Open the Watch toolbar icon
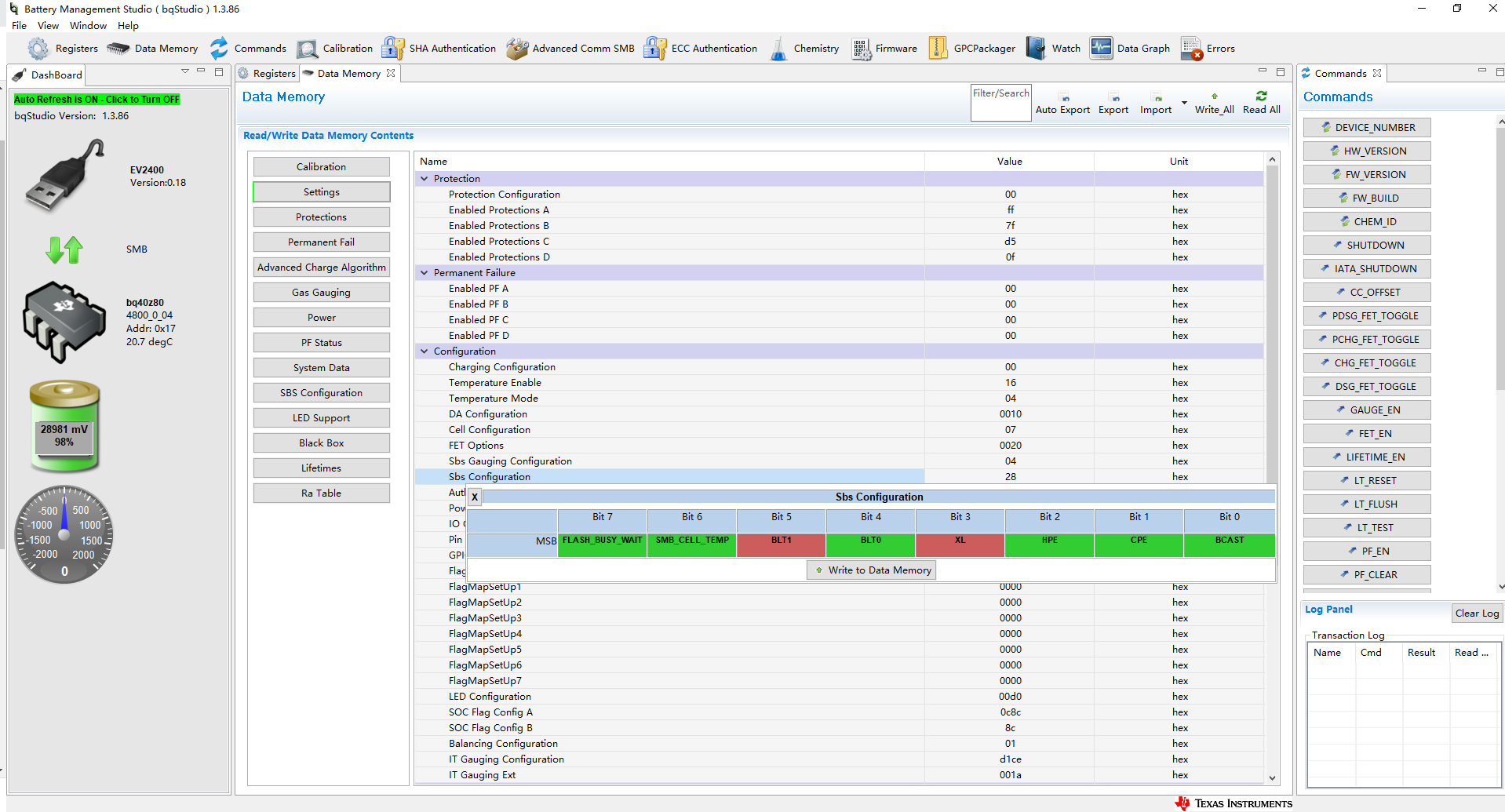Image resolution: width=1505 pixels, height=812 pixels. point(1036,49)
